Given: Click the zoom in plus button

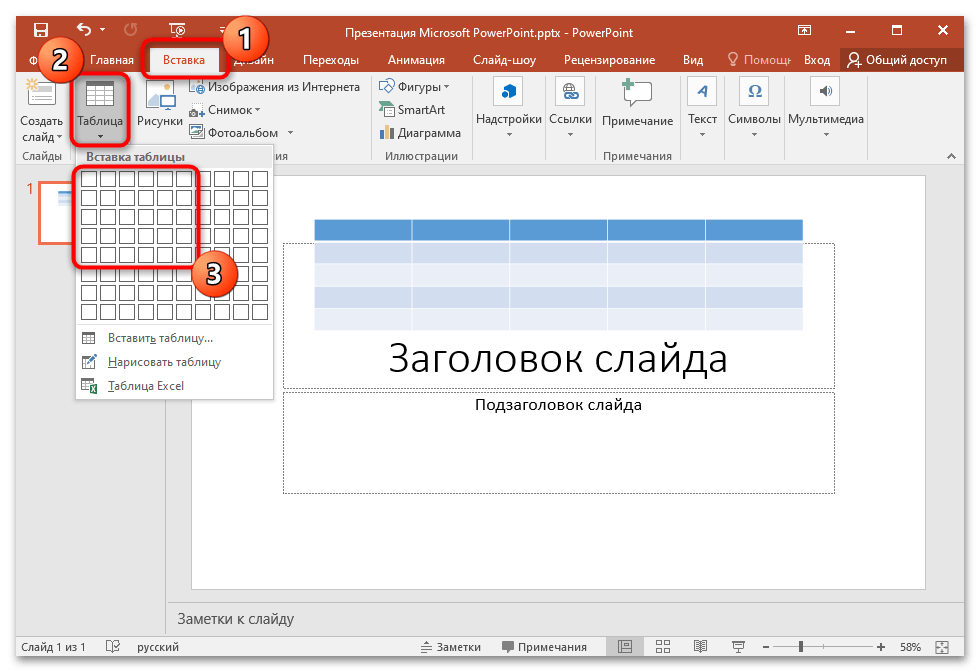Looking at the screenshot, I should (881, 647).
